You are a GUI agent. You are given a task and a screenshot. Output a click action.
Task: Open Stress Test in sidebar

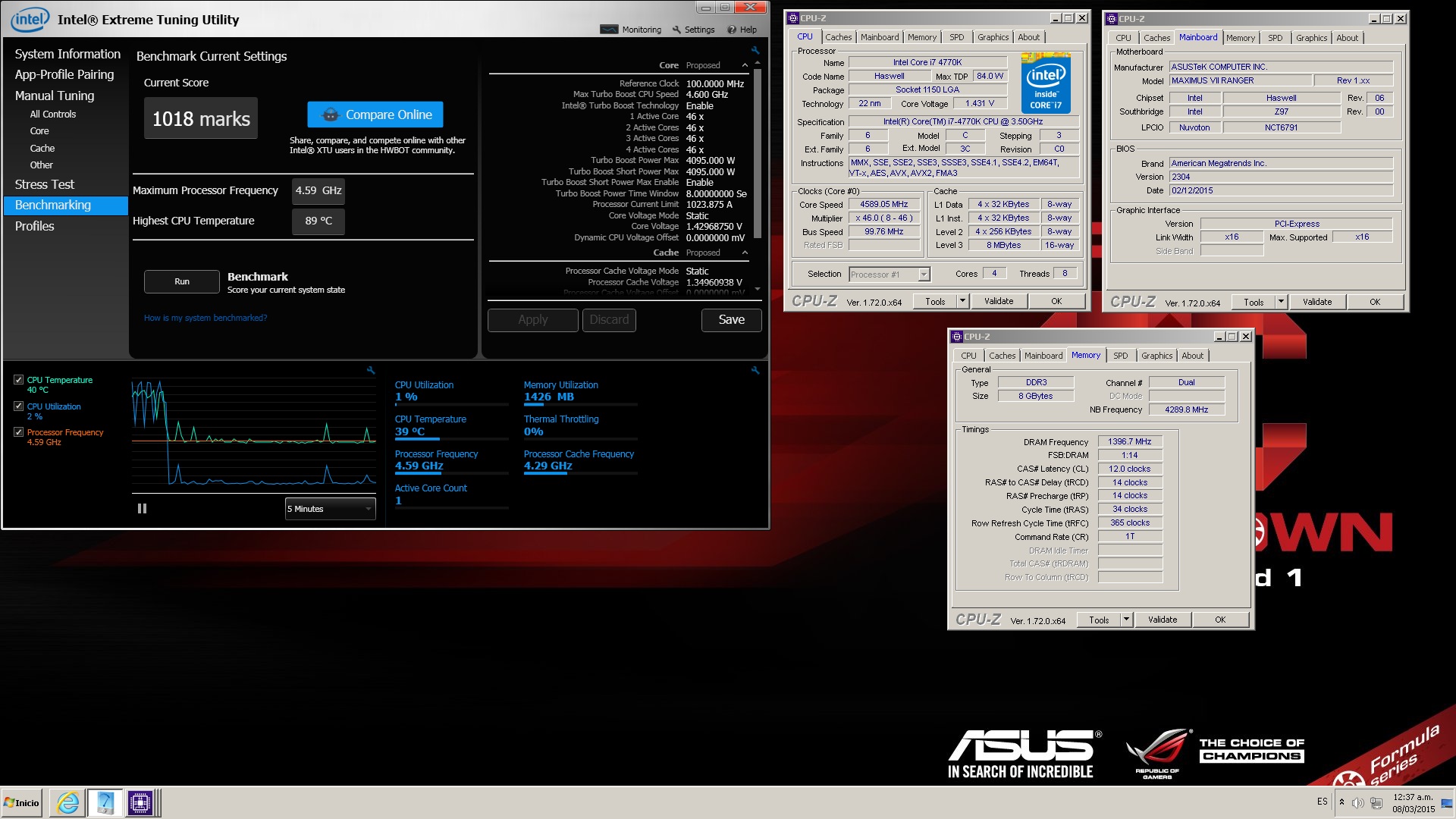point(45,184)
